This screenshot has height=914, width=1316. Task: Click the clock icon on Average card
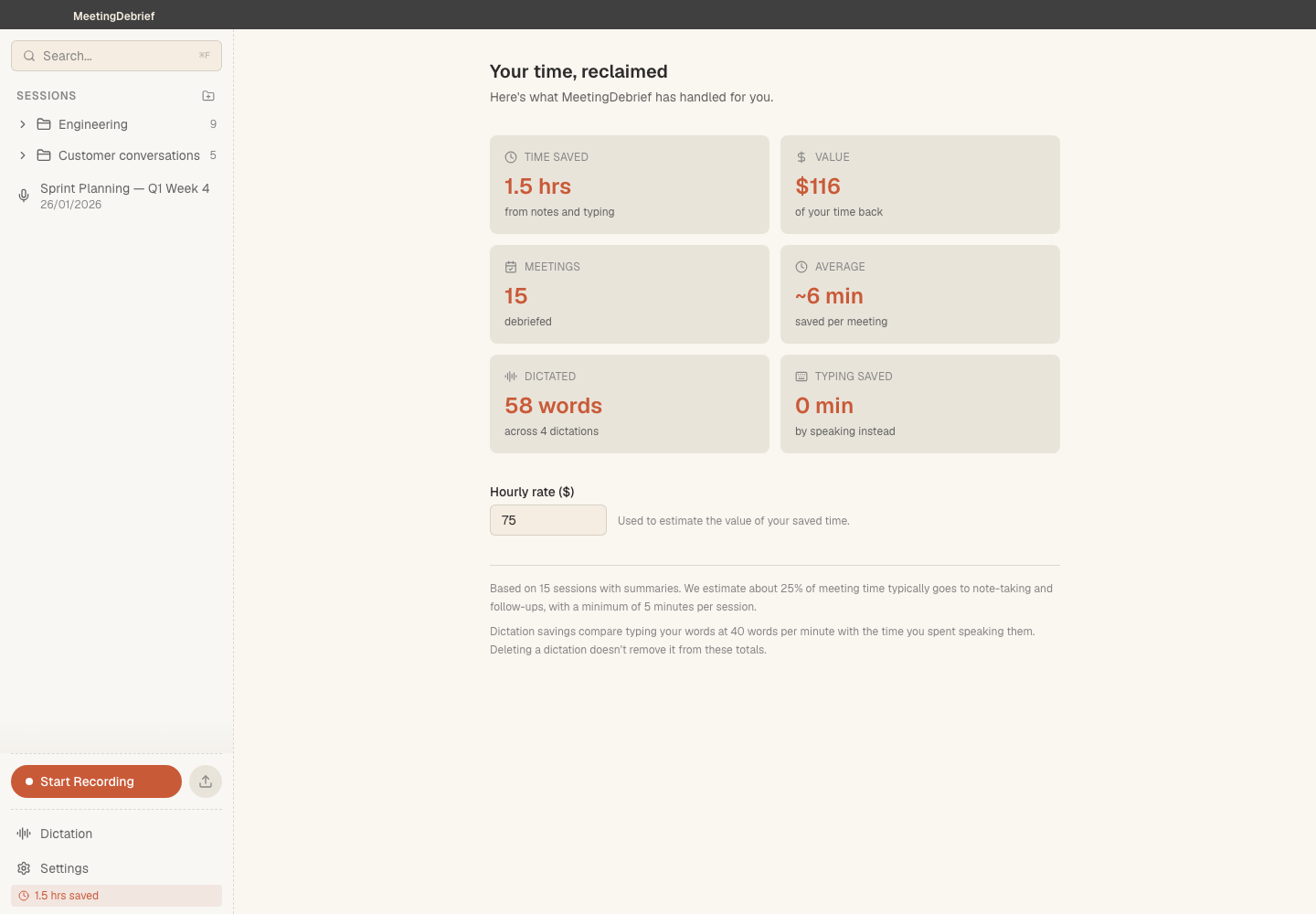801,267
